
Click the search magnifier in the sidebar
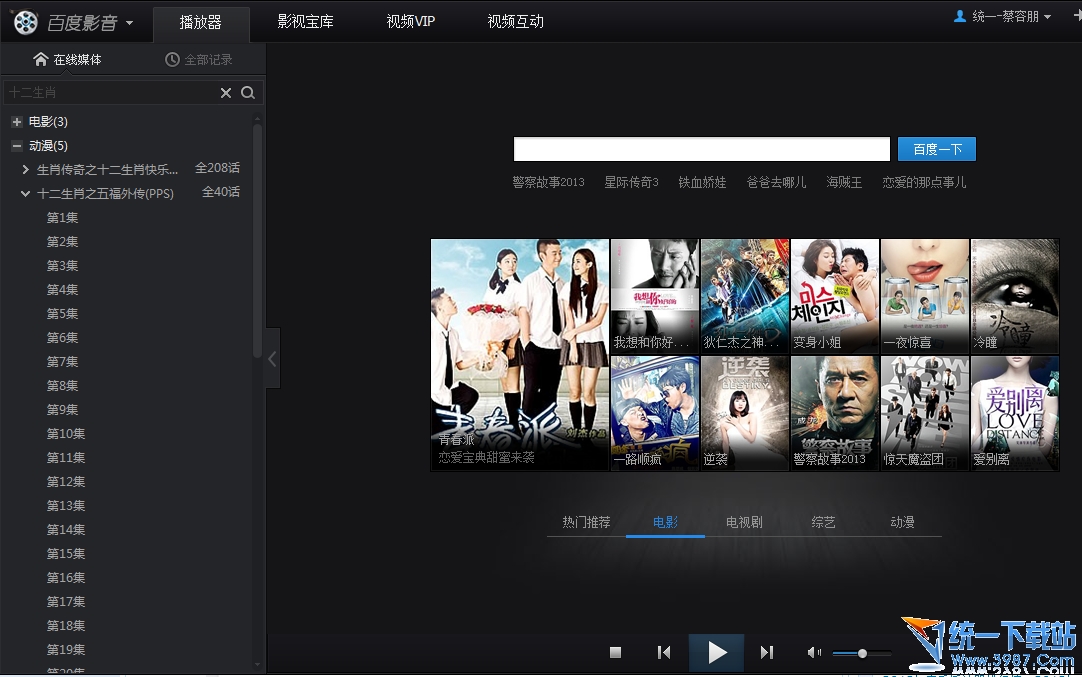[x=248, y=93]
